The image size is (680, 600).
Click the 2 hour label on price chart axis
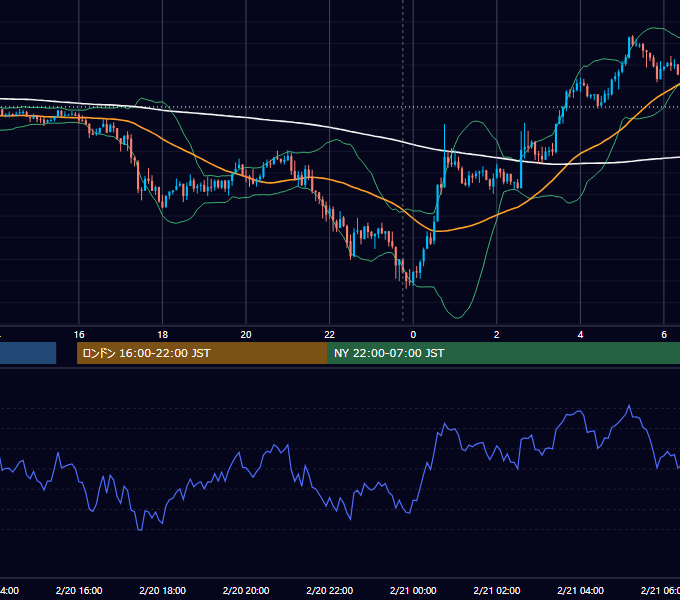(497, 335)
